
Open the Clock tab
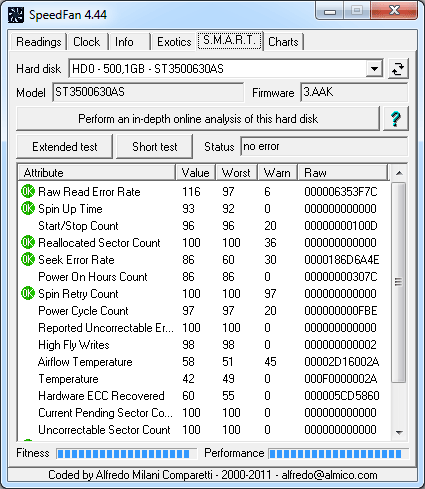click(x=87, y=42)
